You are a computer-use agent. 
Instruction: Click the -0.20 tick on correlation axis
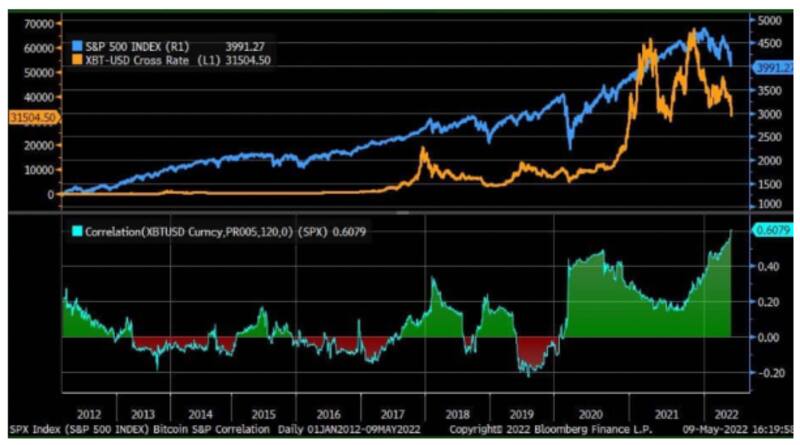pos(768,374)
